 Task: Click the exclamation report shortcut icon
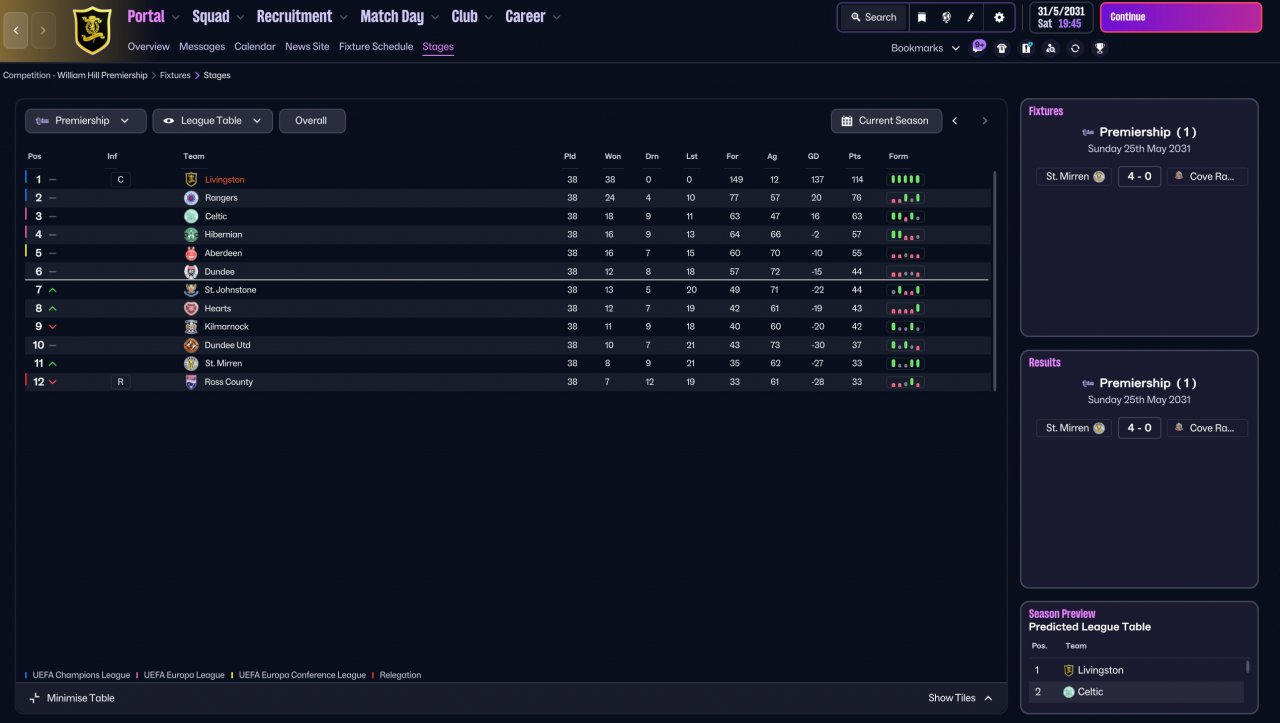pos(1026,48)
